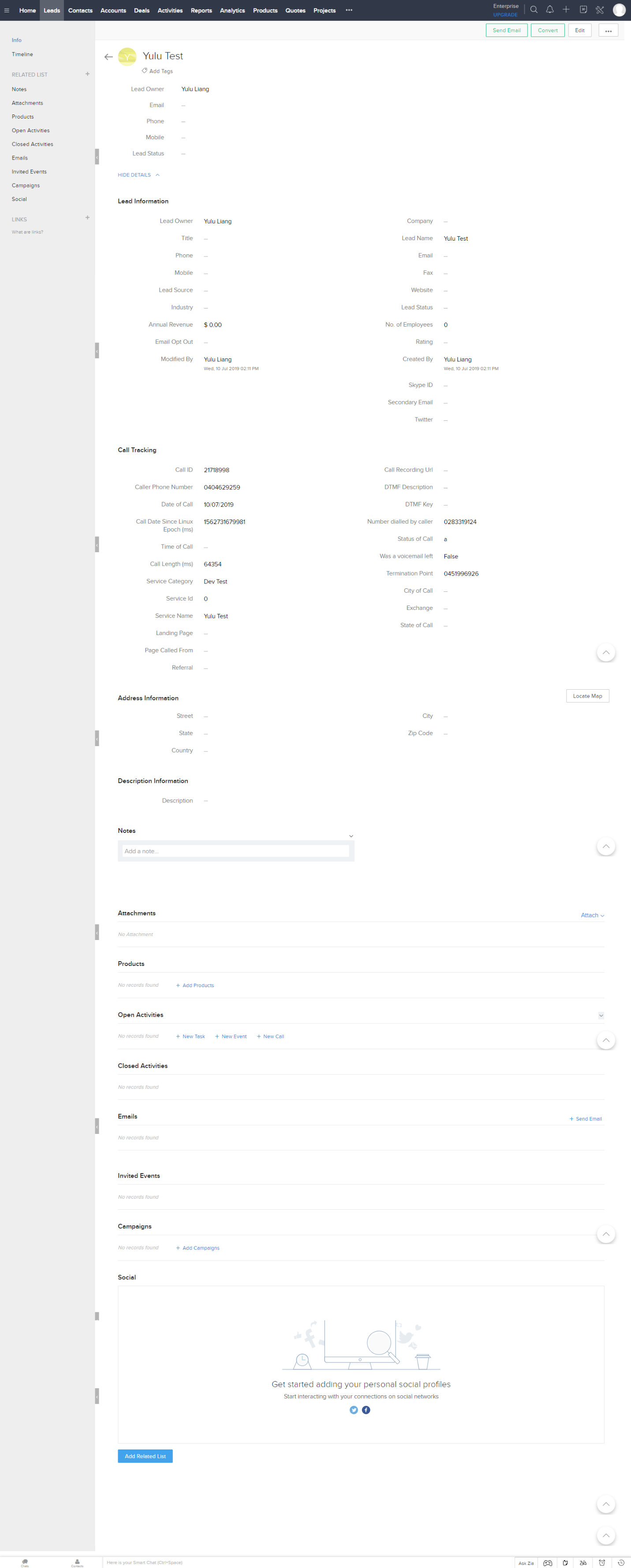Open the notifications bell
The width and height of the screenshot is (631, 1568).
tap(549, 10)
